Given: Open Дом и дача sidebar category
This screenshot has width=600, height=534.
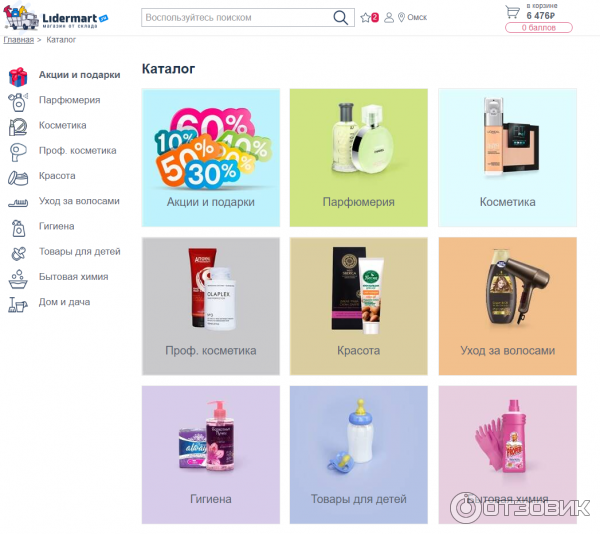Looking at the screenshot, I should coord(64,302).
